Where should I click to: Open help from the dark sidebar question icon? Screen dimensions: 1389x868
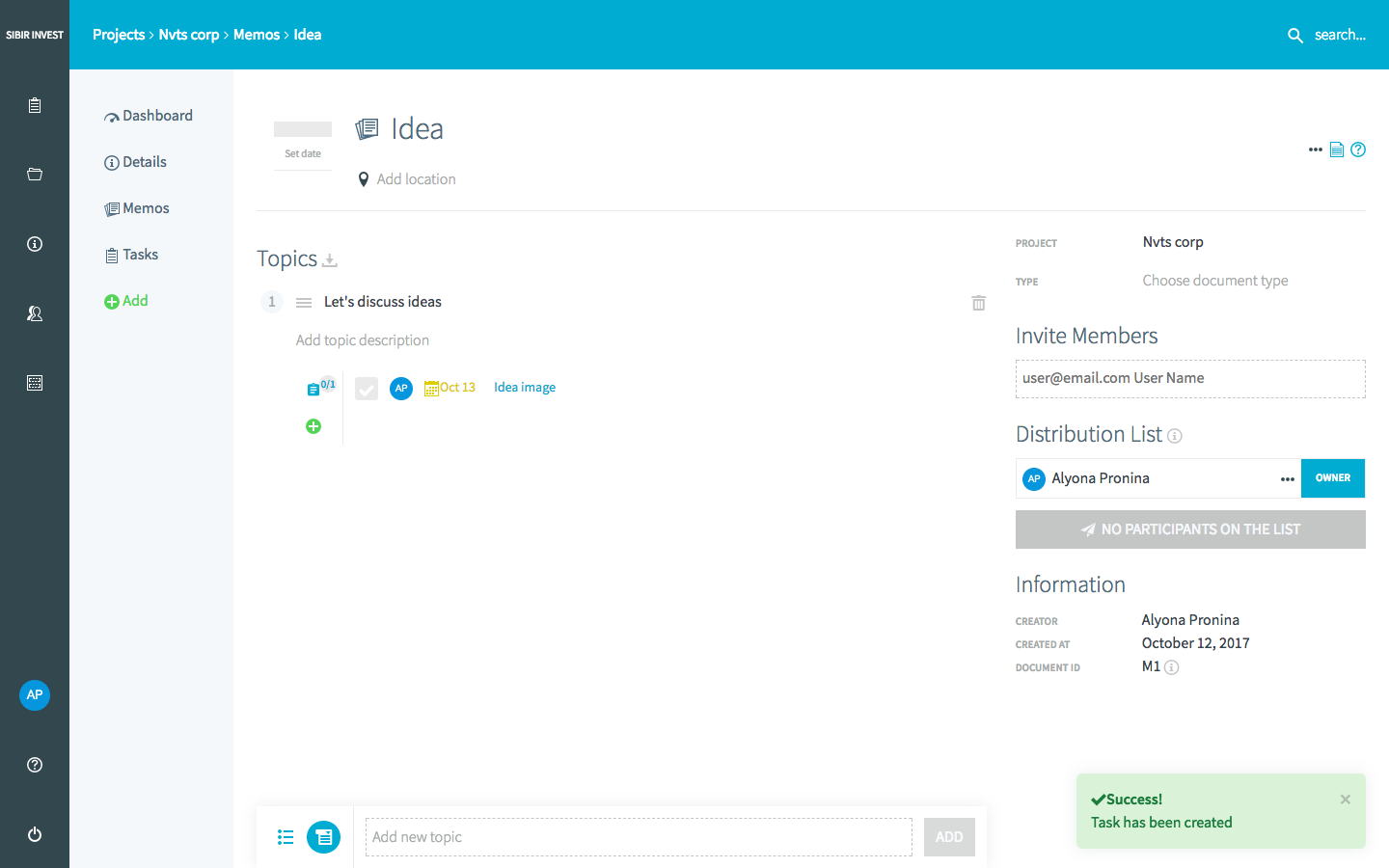[35, 765]
